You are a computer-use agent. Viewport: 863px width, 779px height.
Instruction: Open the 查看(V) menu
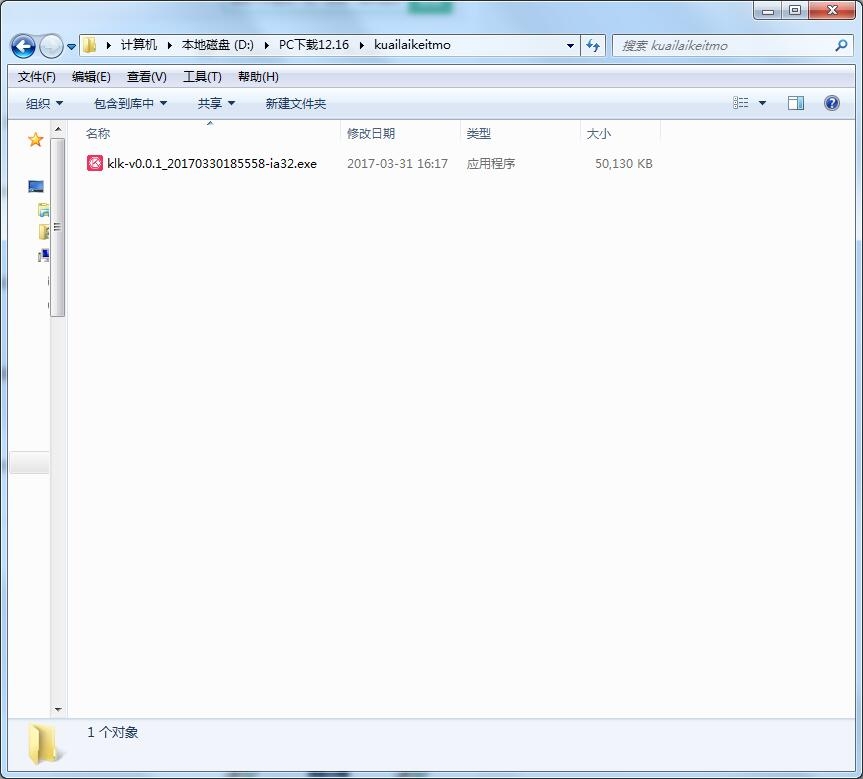(146, 77)
